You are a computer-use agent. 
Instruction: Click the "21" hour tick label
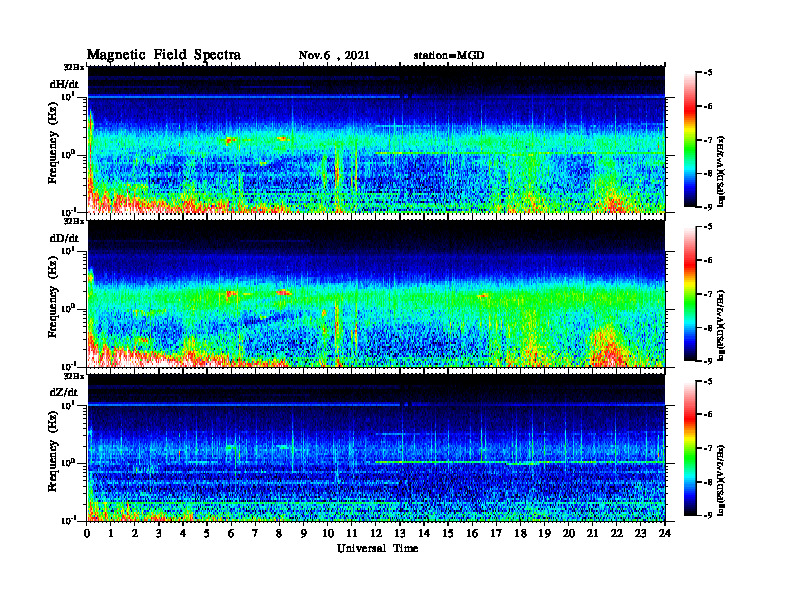[x=592, y=534]
